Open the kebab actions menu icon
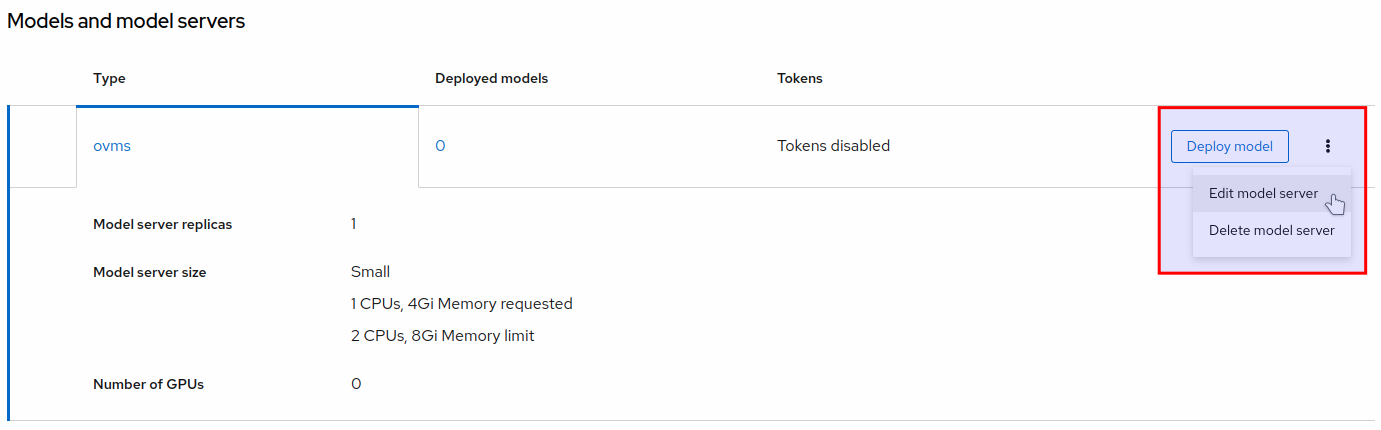 coord(1328,146)
